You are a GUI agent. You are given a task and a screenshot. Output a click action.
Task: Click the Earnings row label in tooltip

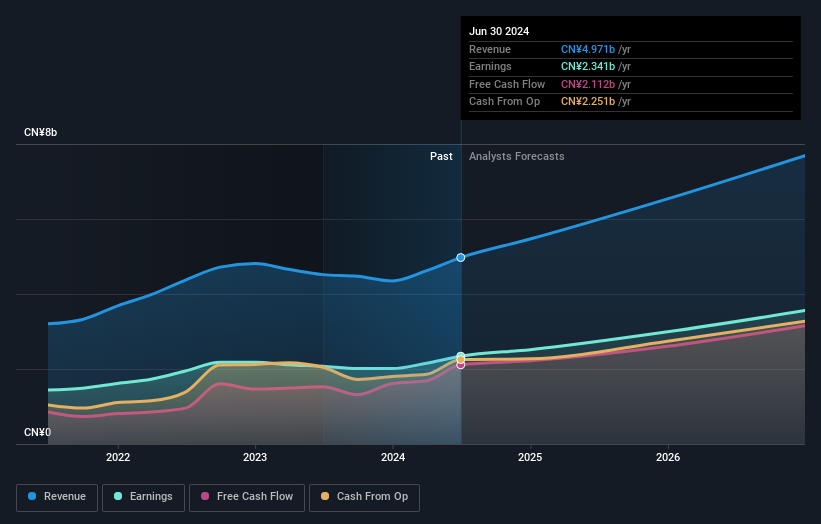(490, 66)
